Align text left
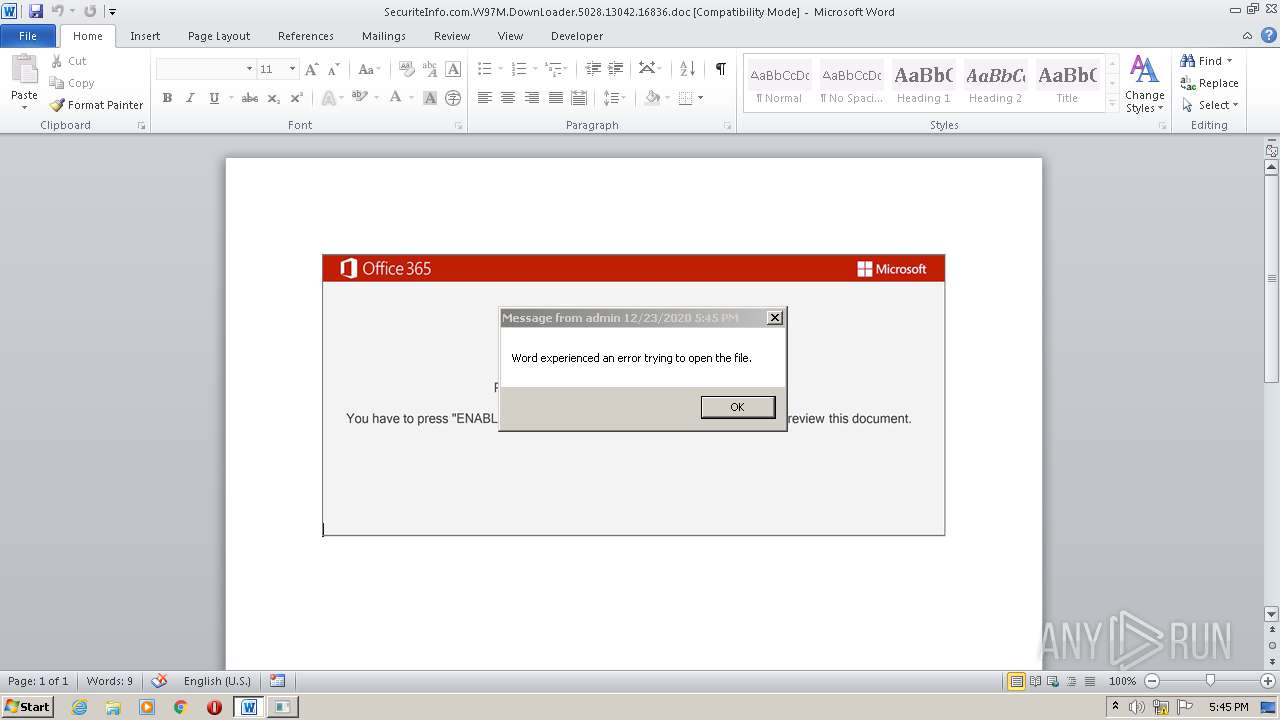 pos(485,98)
